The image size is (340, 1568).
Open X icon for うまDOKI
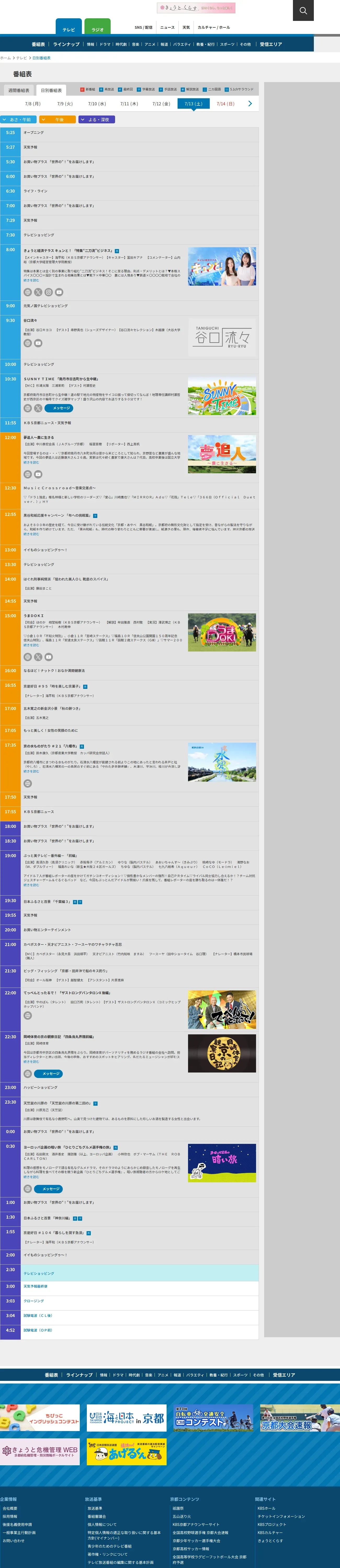pyautogui.click(x=38, y=657)
